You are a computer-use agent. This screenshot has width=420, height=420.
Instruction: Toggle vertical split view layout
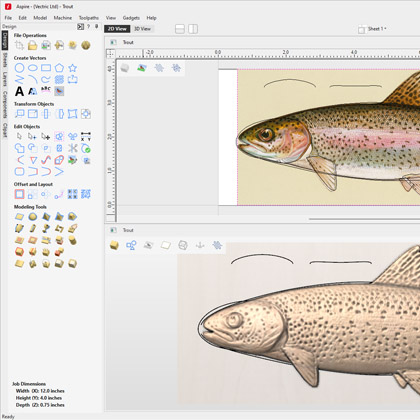pyautogui.click(x=193, y=29)
